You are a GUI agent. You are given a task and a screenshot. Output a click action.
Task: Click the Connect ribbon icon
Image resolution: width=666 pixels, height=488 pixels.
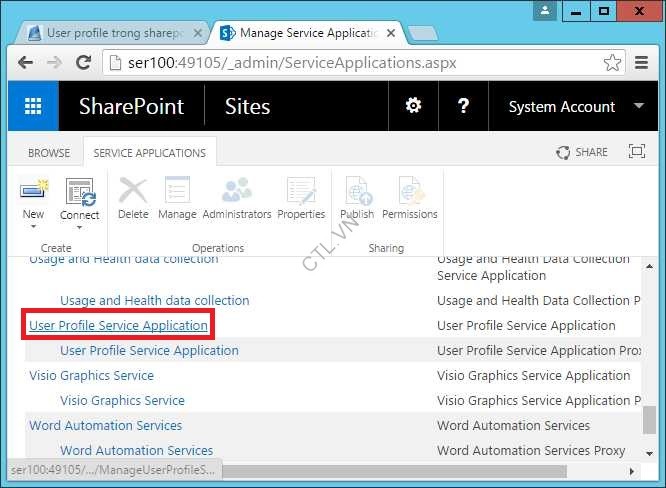[x=79, y=190]
